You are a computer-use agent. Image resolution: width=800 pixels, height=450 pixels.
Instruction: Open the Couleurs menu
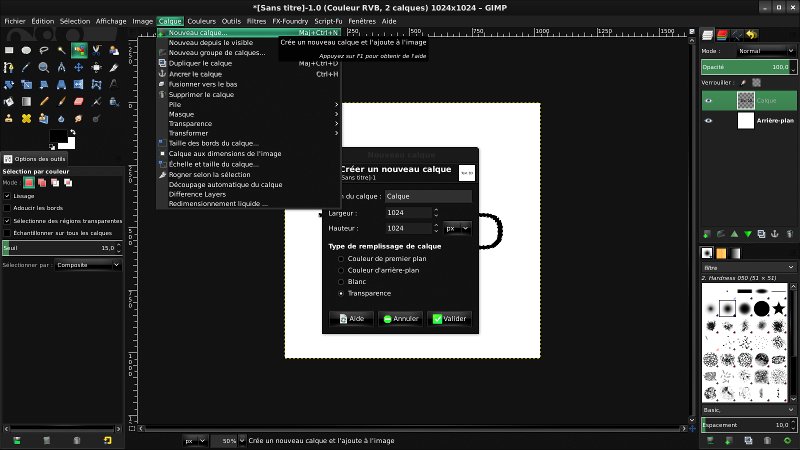pos(202,21)
